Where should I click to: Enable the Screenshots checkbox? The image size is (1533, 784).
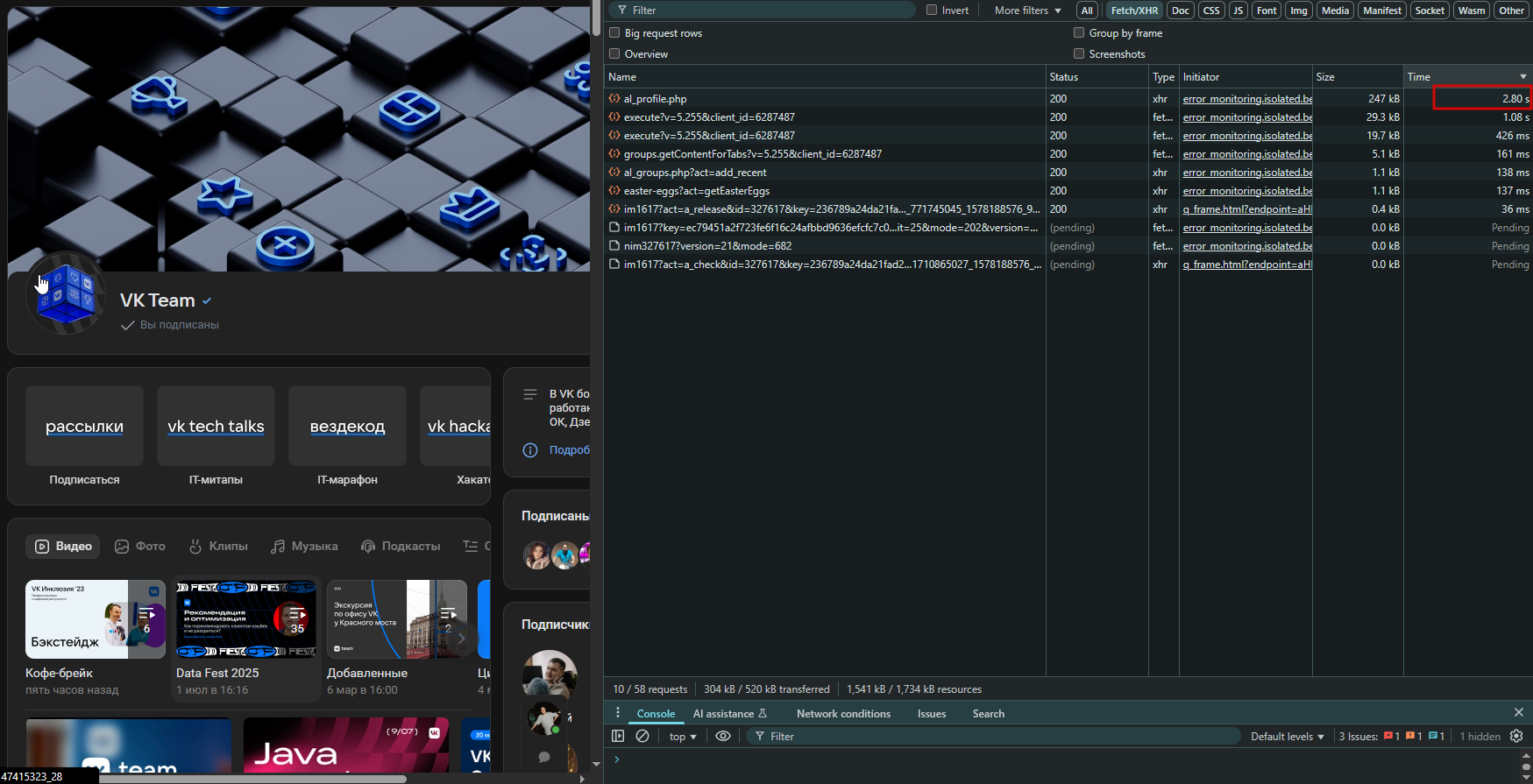coord(1079,54)
